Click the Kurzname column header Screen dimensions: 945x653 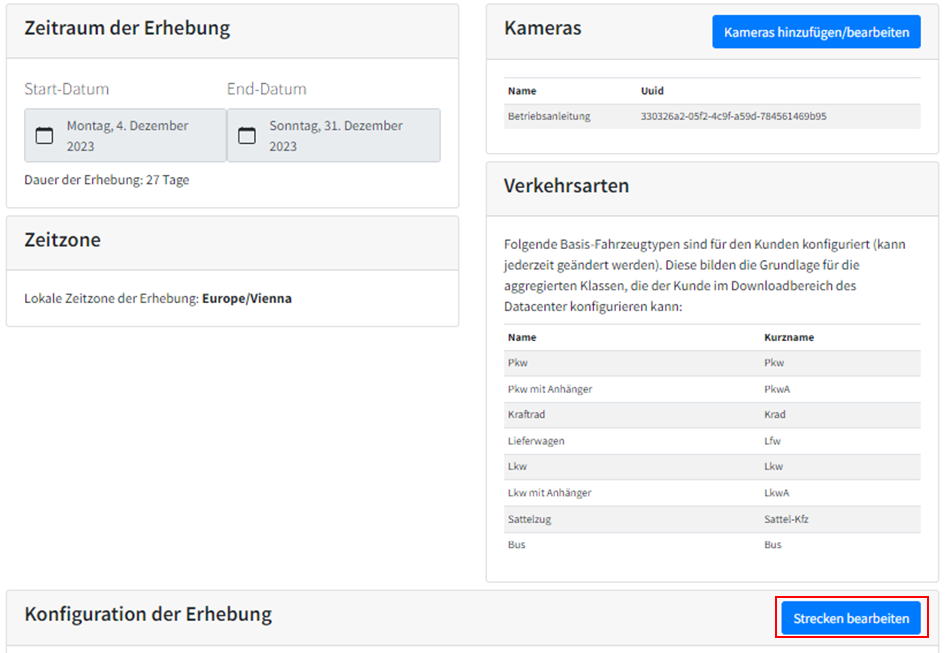[789, 338]
